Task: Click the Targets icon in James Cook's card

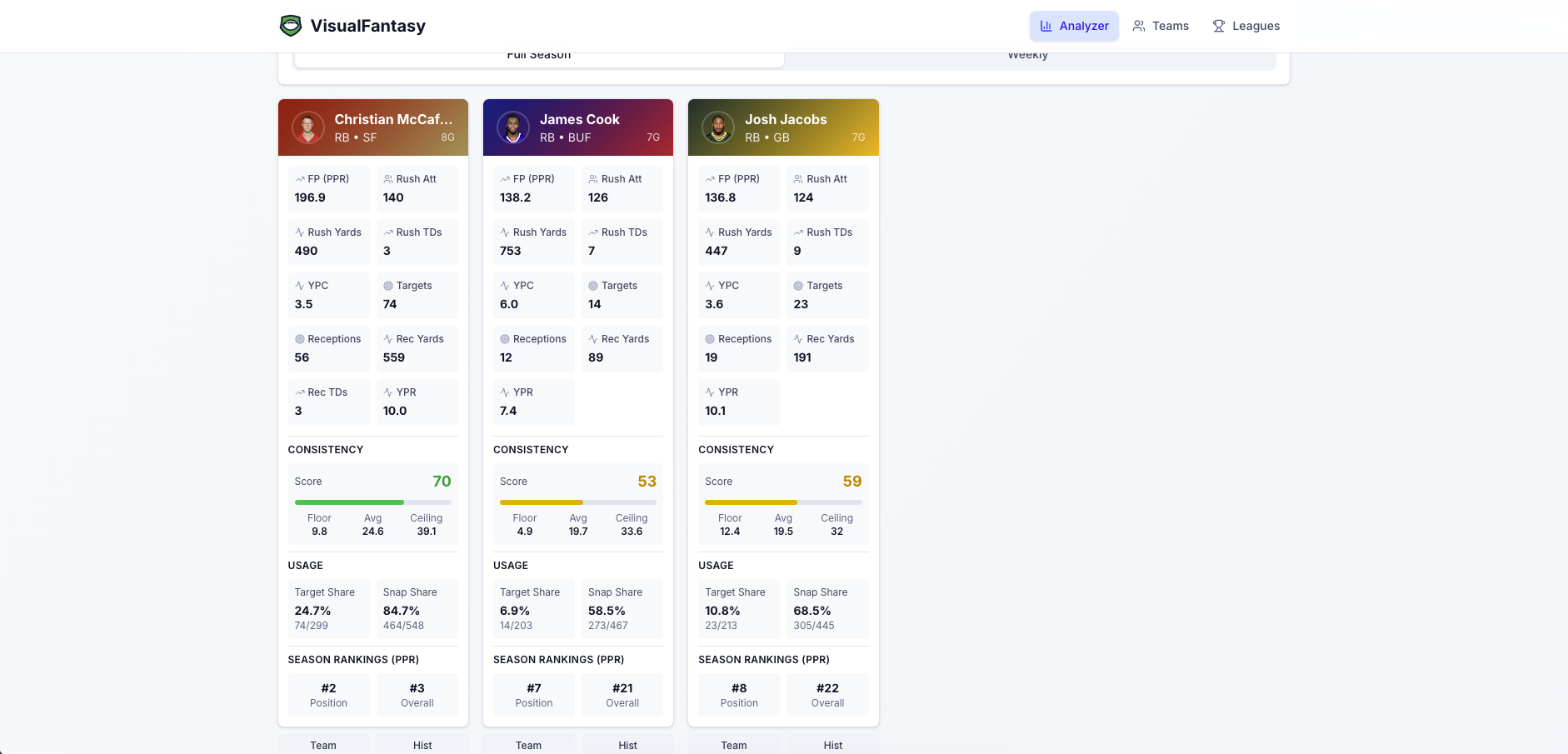Action: 593,286
